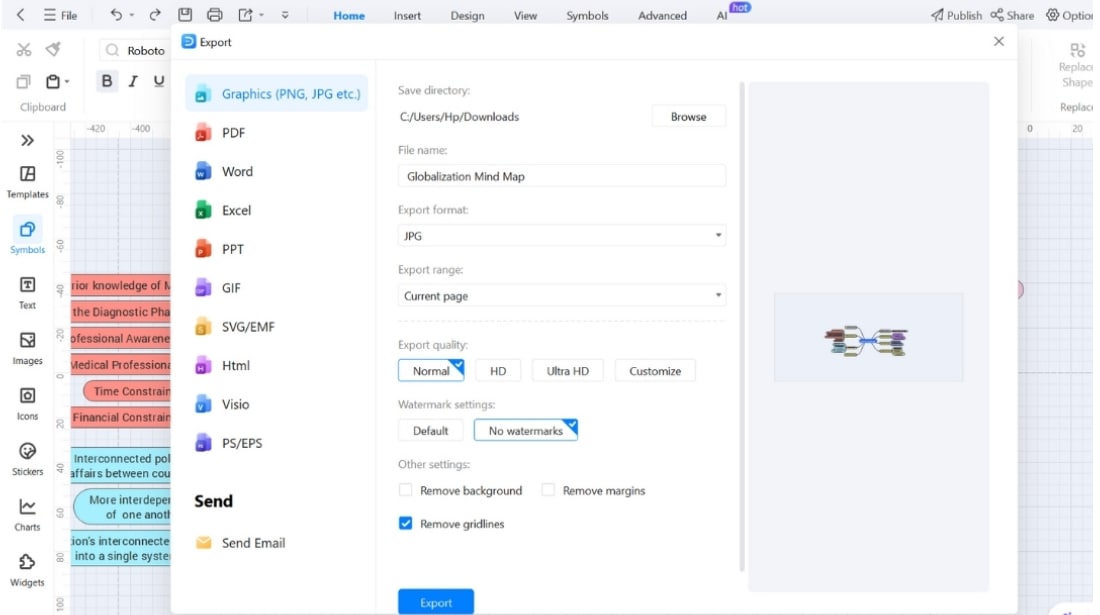Expand the export icon dropdown arrow
The image size is (1100, 615).
262,15
